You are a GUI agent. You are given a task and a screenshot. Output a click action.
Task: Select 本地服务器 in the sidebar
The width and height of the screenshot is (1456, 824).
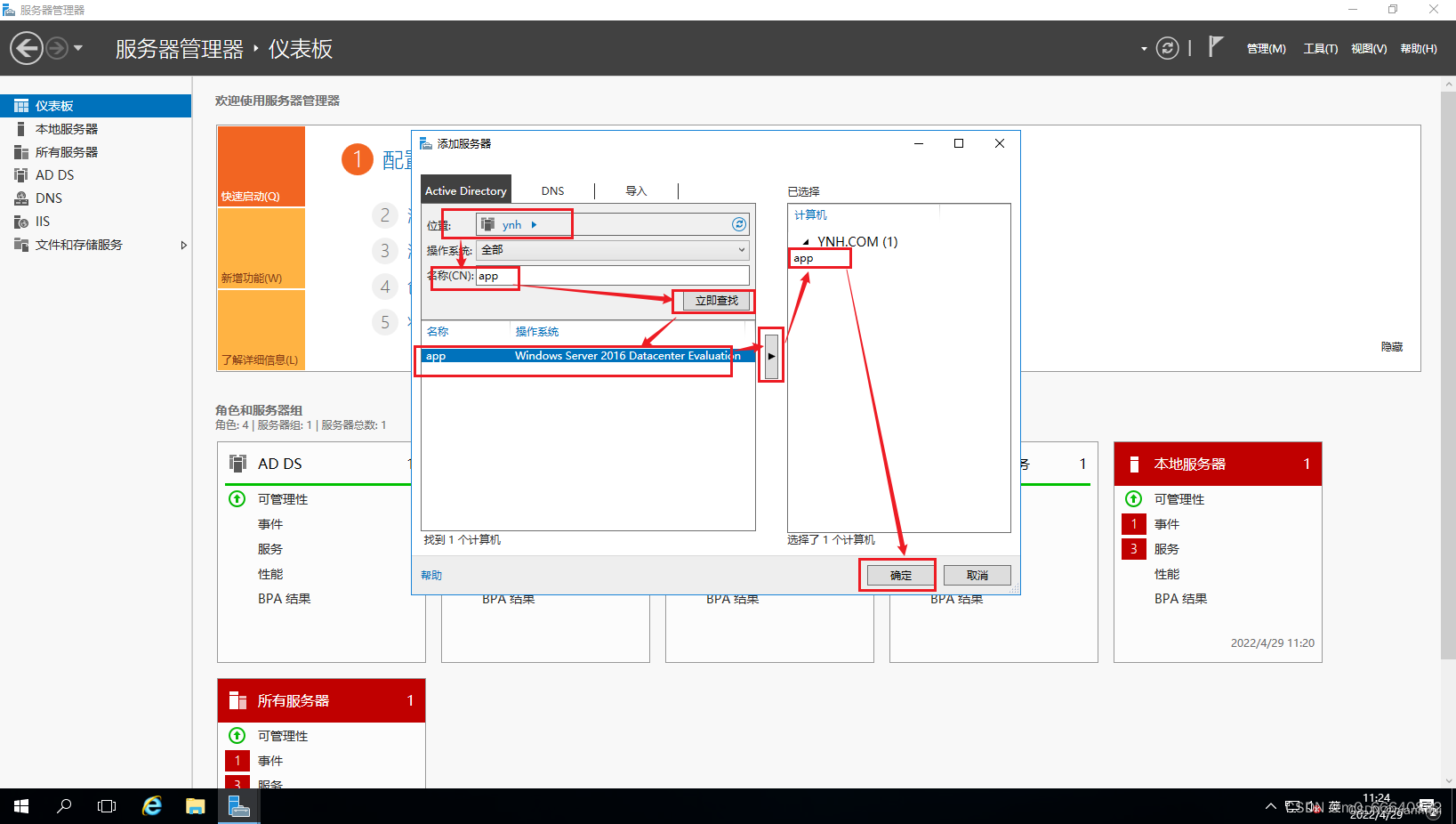(x=95, y=129)
